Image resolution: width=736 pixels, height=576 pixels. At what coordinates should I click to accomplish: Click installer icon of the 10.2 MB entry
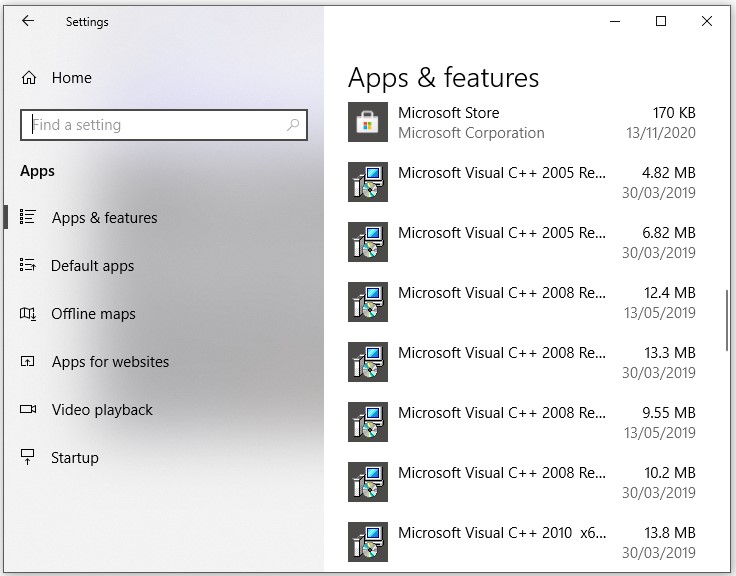pyautogui.click(x=368, y=482)
